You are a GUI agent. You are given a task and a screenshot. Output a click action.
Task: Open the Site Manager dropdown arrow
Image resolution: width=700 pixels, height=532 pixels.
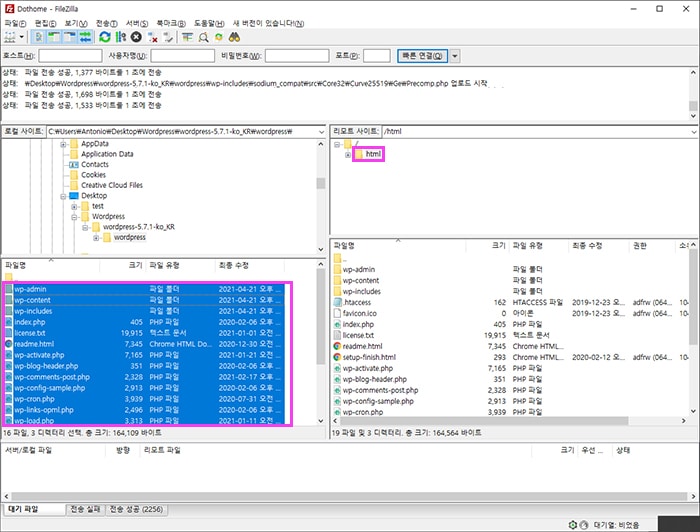21,37
